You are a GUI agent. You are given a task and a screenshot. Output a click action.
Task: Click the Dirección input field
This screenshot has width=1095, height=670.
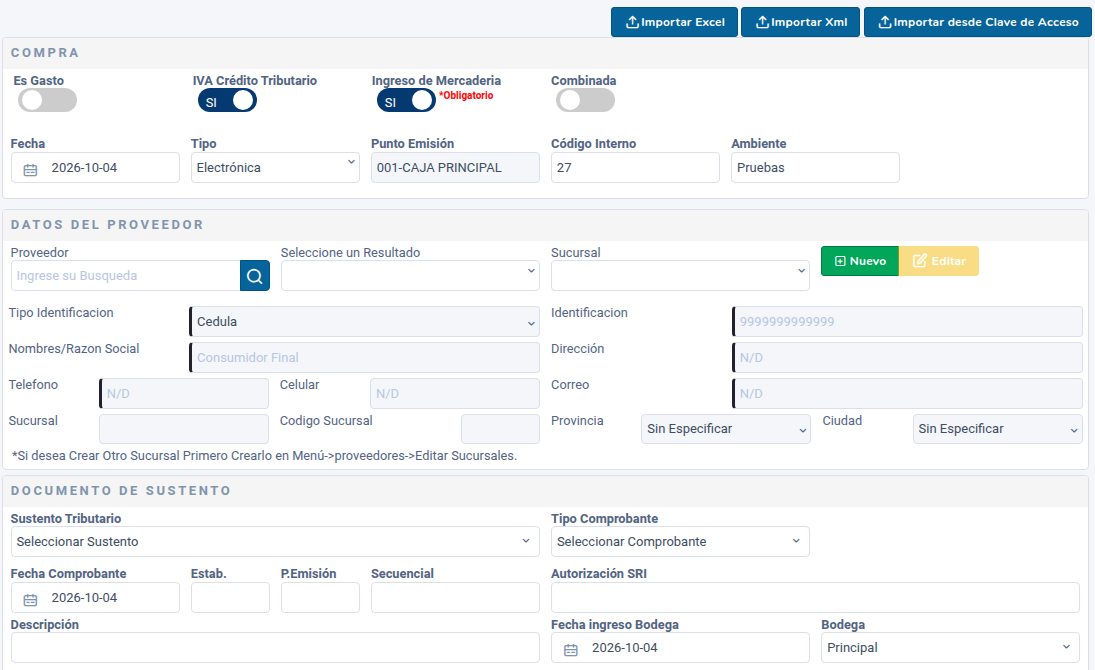coord(907,357)
